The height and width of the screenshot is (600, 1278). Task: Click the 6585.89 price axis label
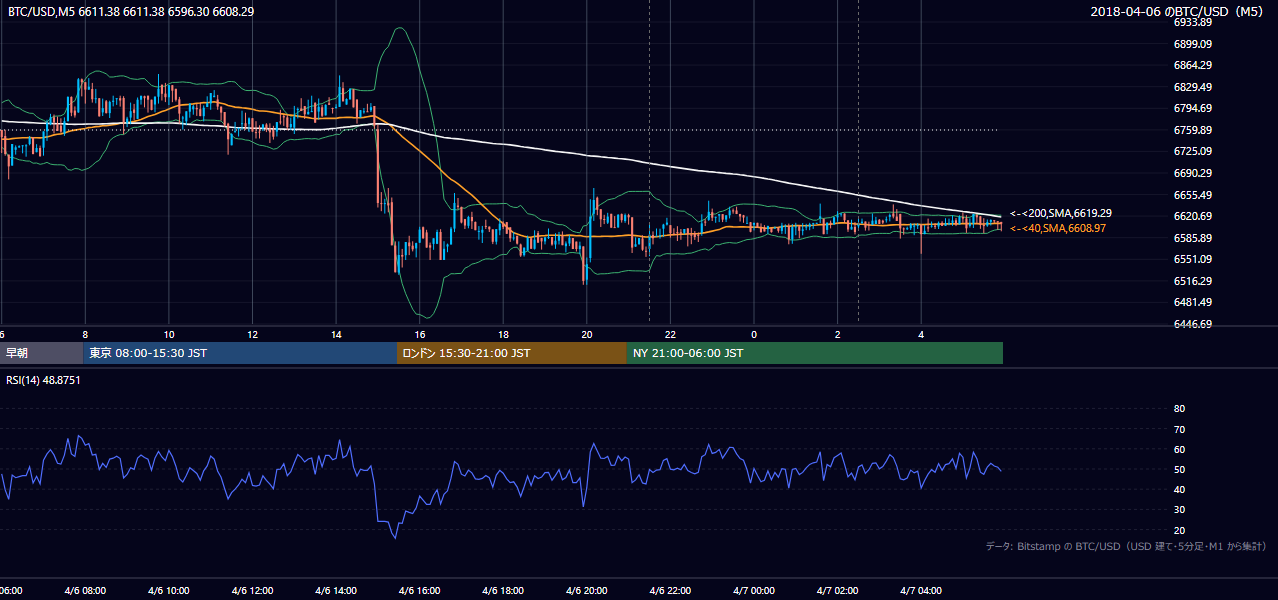pos(1193,238)
